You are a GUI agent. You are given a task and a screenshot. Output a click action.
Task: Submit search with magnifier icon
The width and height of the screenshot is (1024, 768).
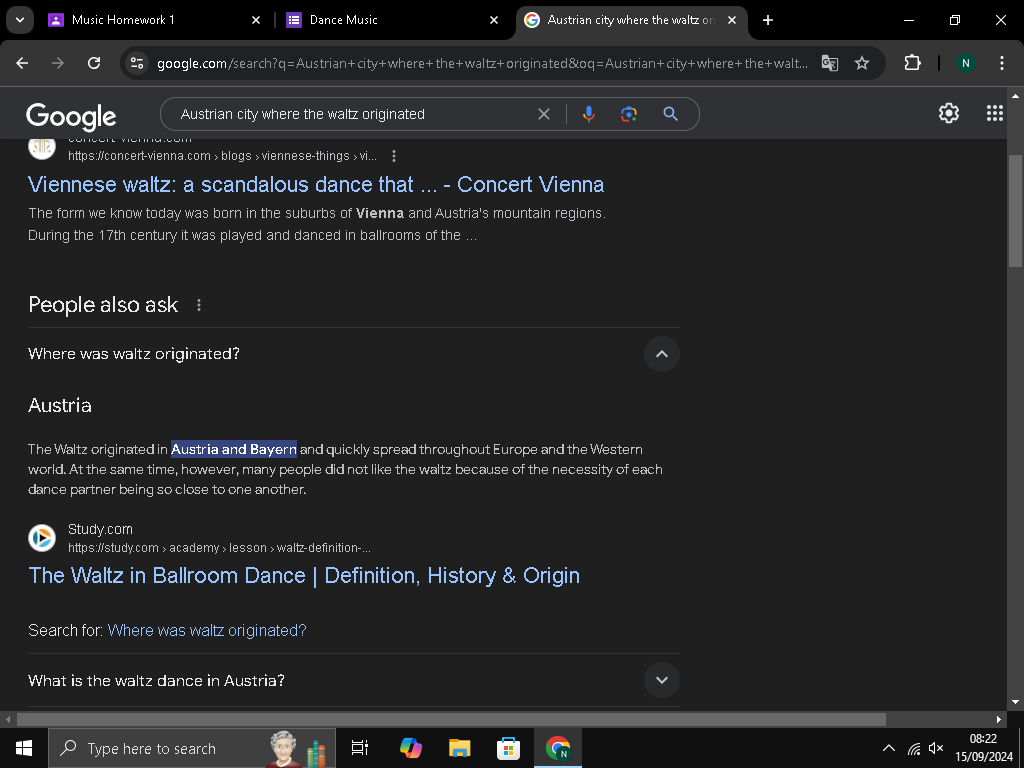[670, 114]
